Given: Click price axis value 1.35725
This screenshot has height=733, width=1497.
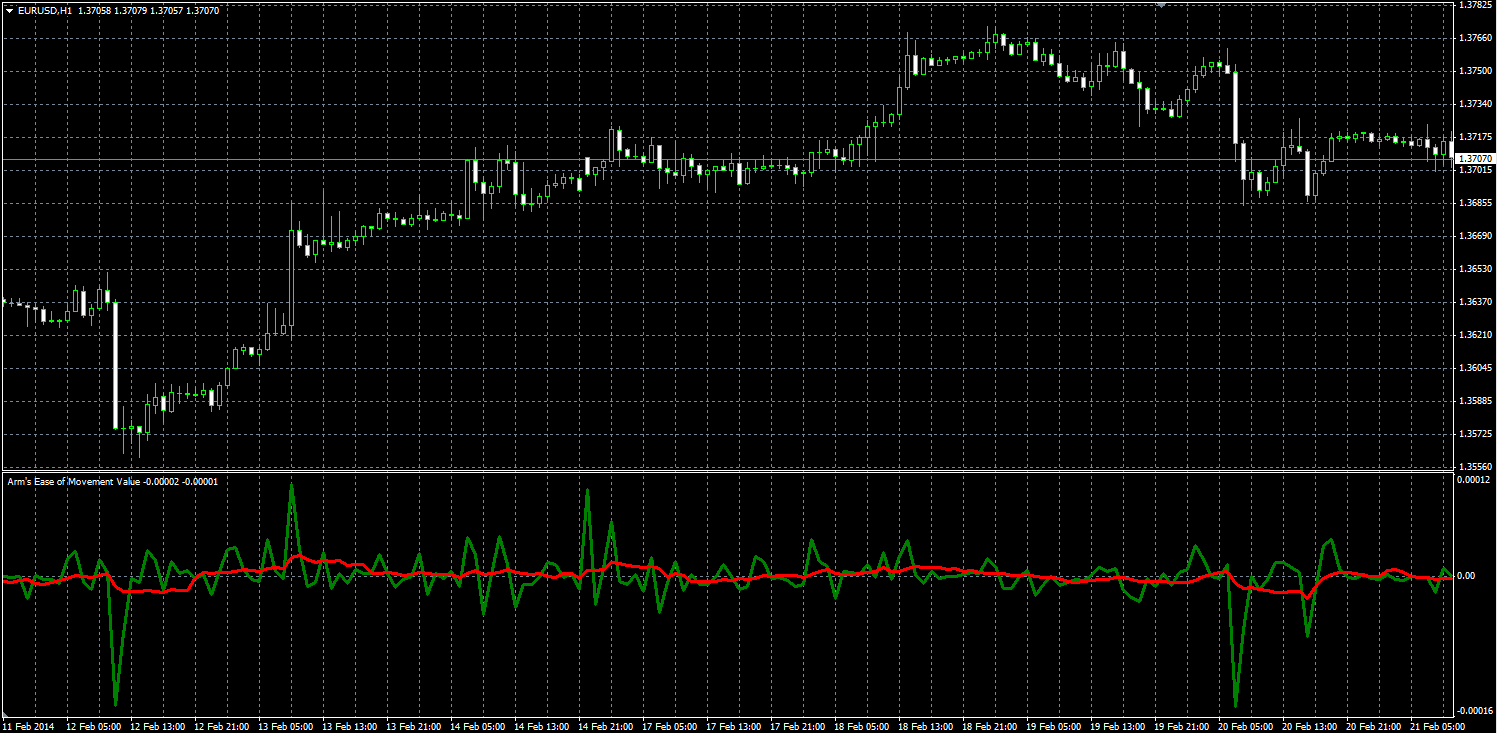Looking at the screenshot, I should [1476, 434].
